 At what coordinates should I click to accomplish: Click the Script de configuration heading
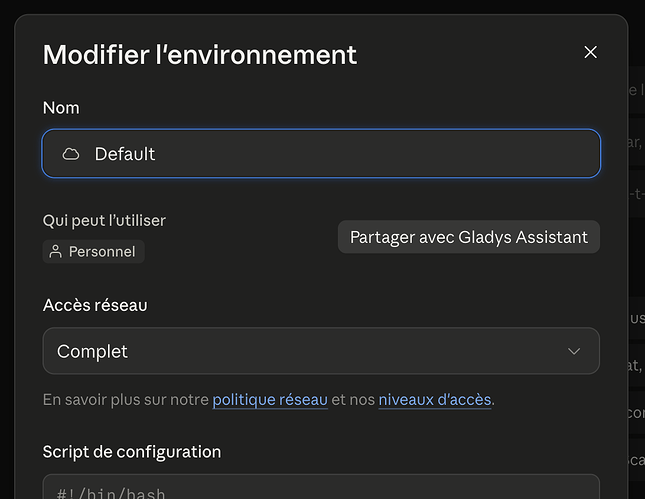[132, 452]
